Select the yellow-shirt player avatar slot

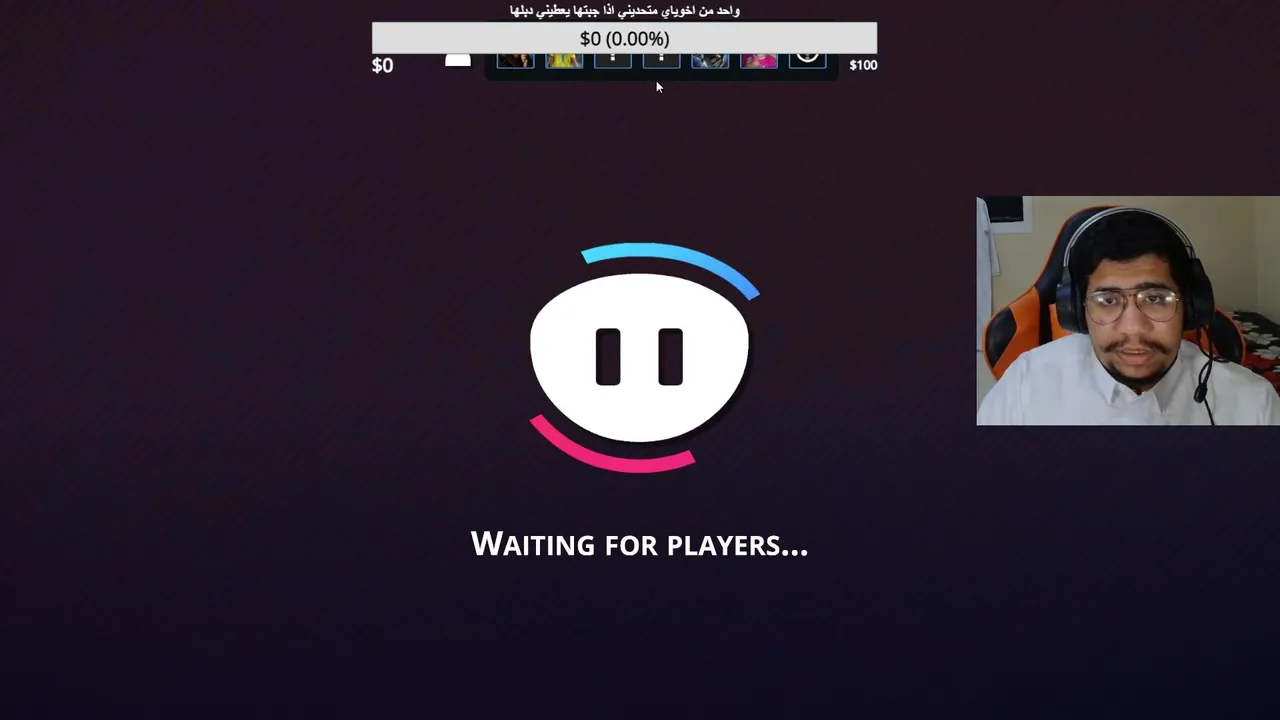click(564, 61)
